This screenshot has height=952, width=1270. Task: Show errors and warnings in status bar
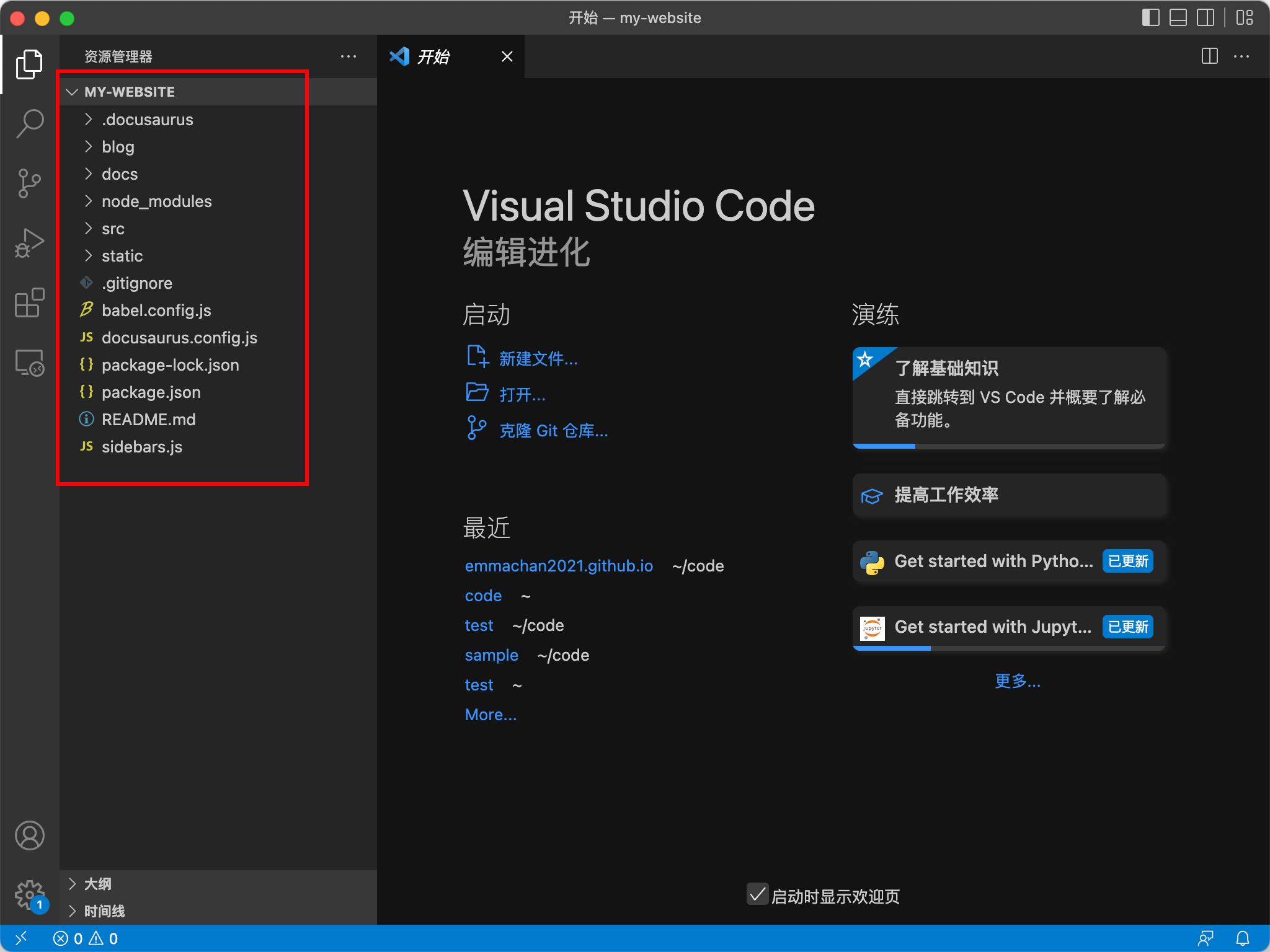click(86, 938)
